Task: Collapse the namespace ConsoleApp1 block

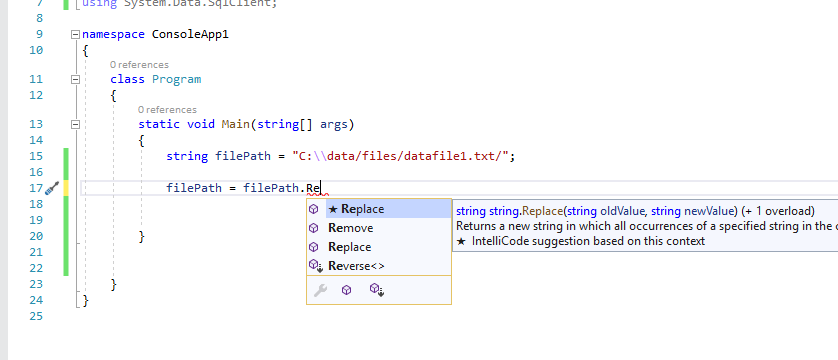Action: [75, 34]
